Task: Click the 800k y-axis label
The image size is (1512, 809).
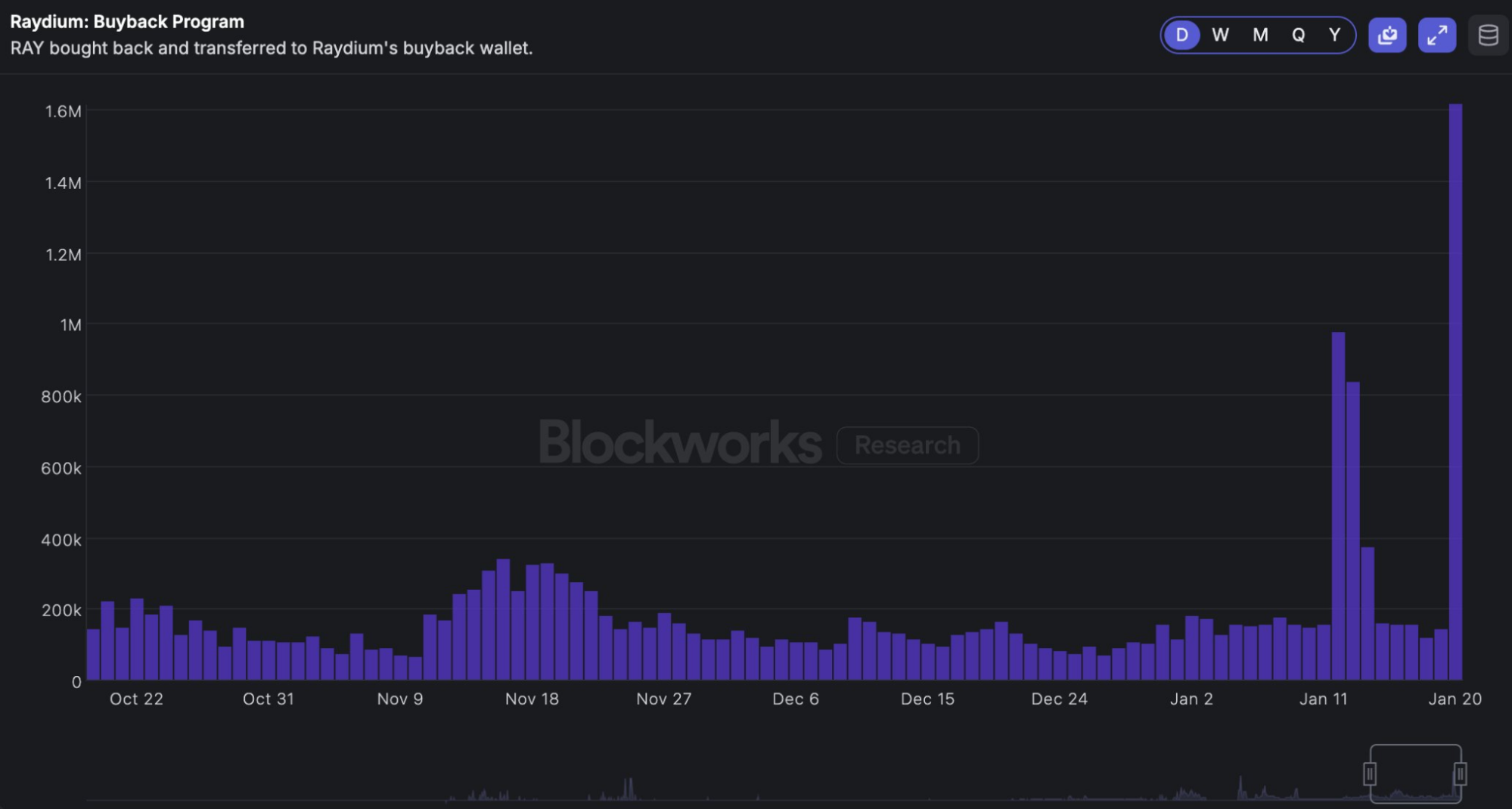Action: coord(61,397)
